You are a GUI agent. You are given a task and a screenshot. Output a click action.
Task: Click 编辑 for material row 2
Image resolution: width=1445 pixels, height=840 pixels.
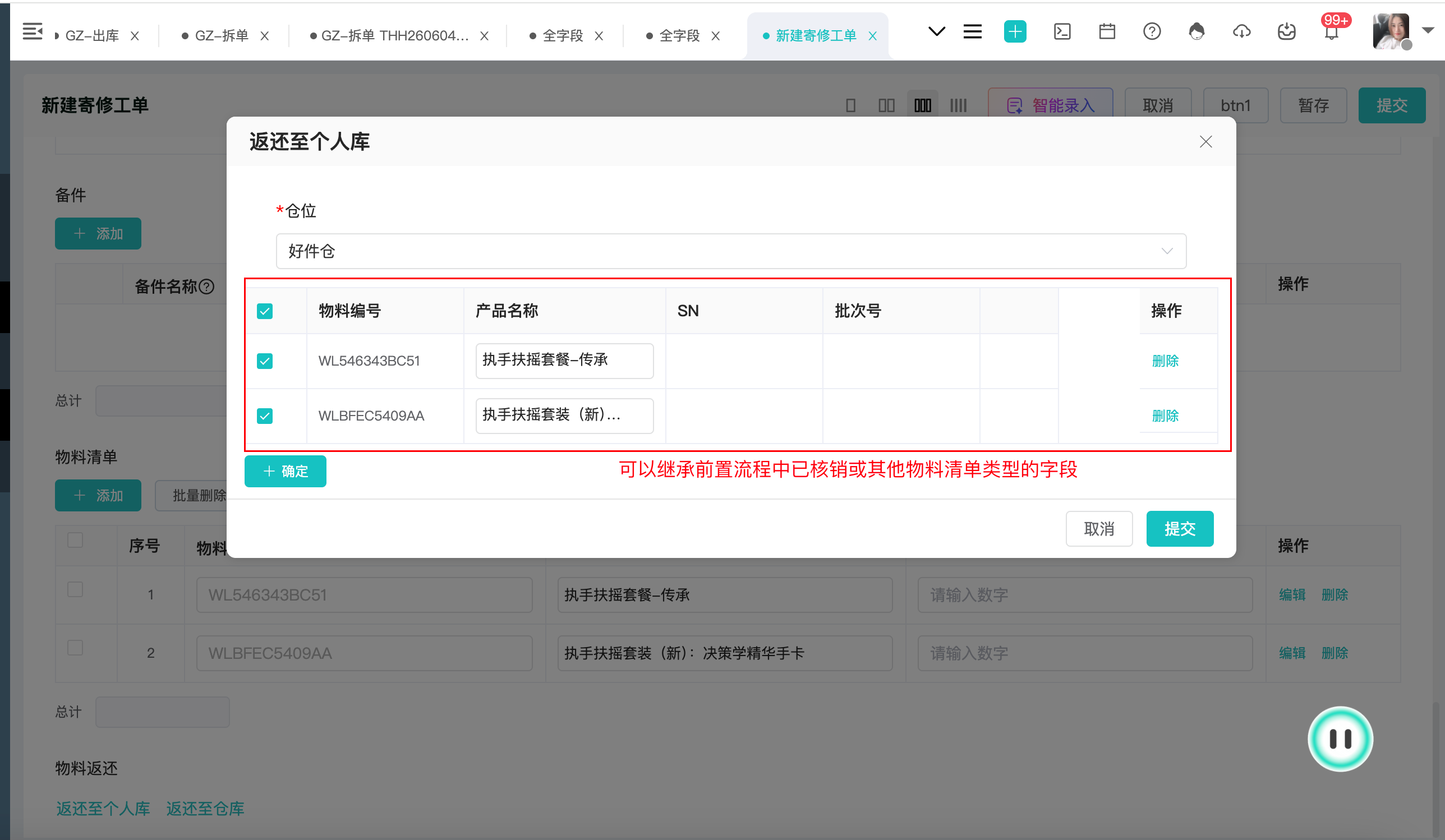(1292, 653)
